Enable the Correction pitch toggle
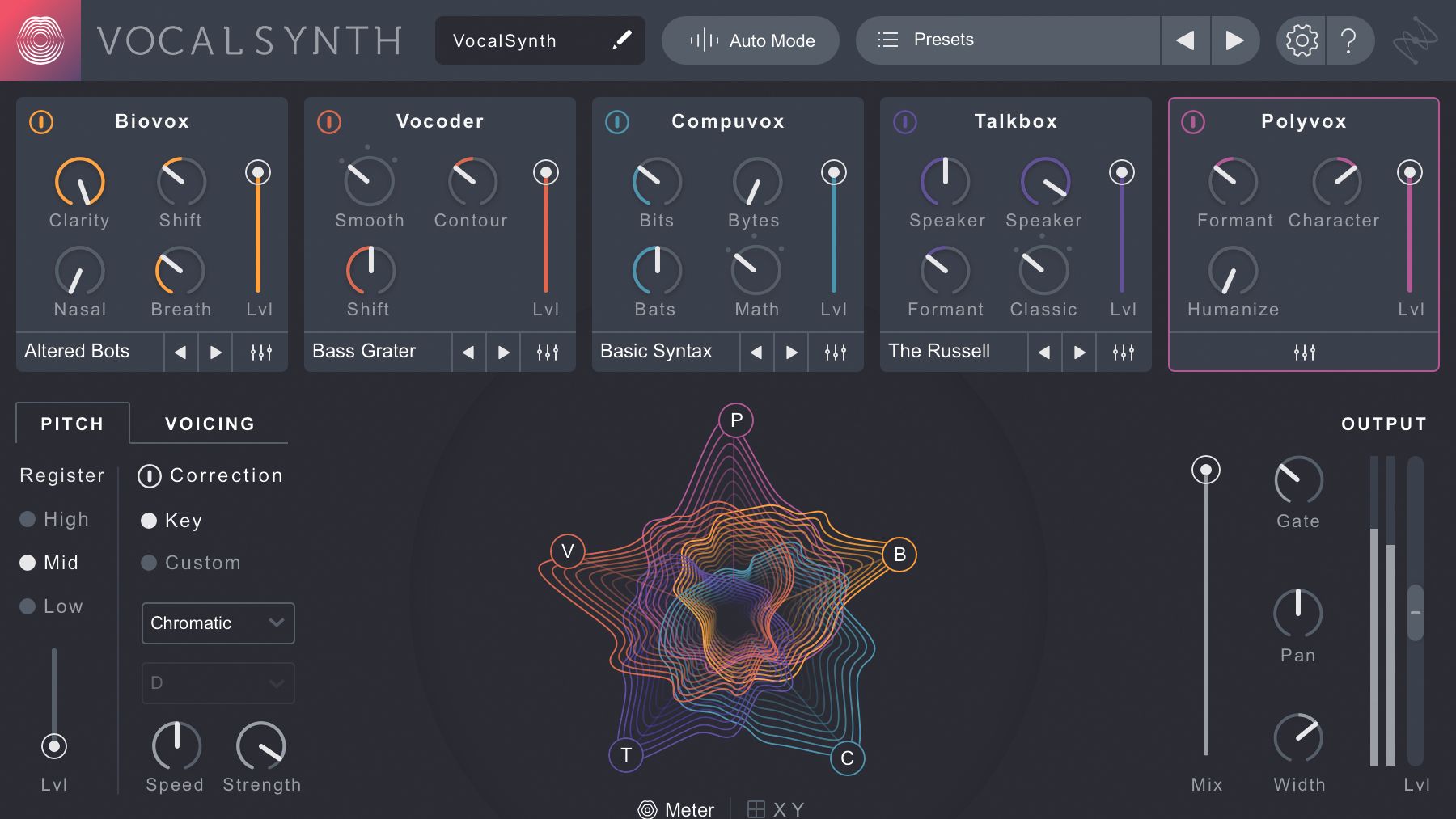 (x=149, y=476)
